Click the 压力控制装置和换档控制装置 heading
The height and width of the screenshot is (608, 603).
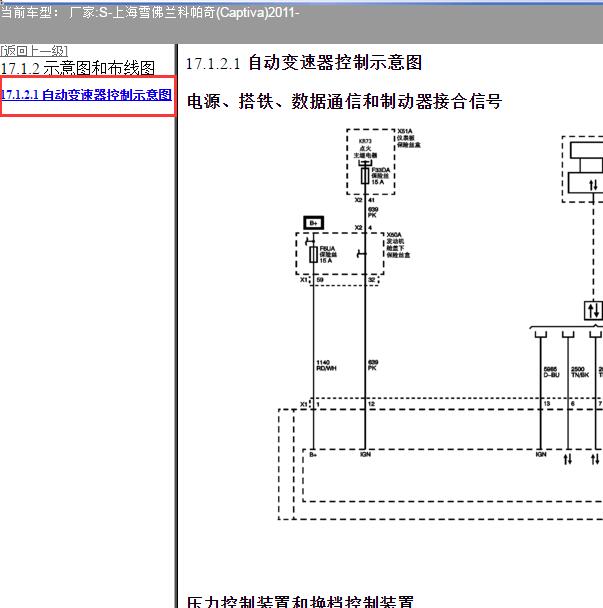tap(301, 601)
